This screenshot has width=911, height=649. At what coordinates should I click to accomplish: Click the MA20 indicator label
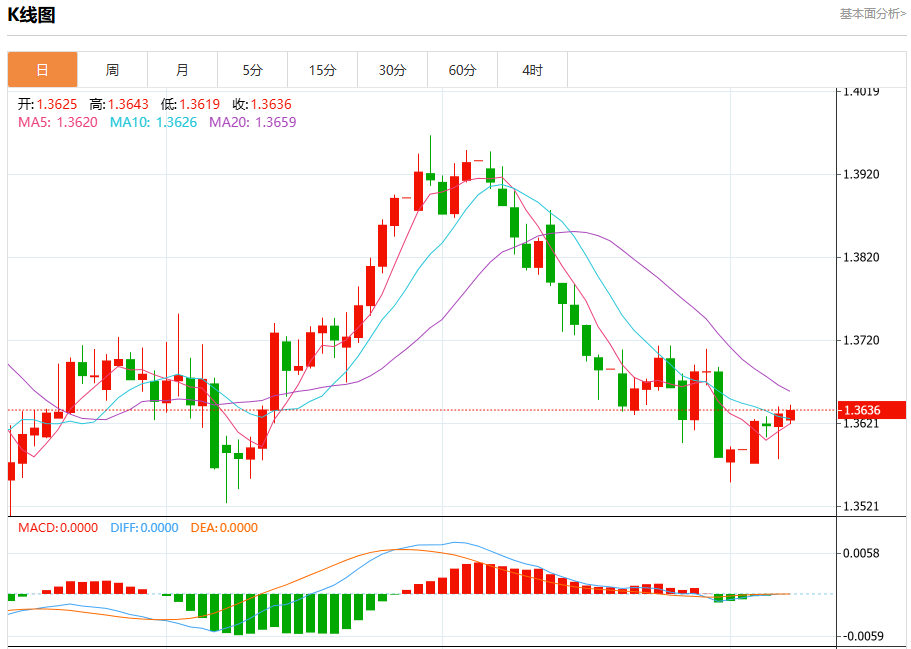[253, 122]
